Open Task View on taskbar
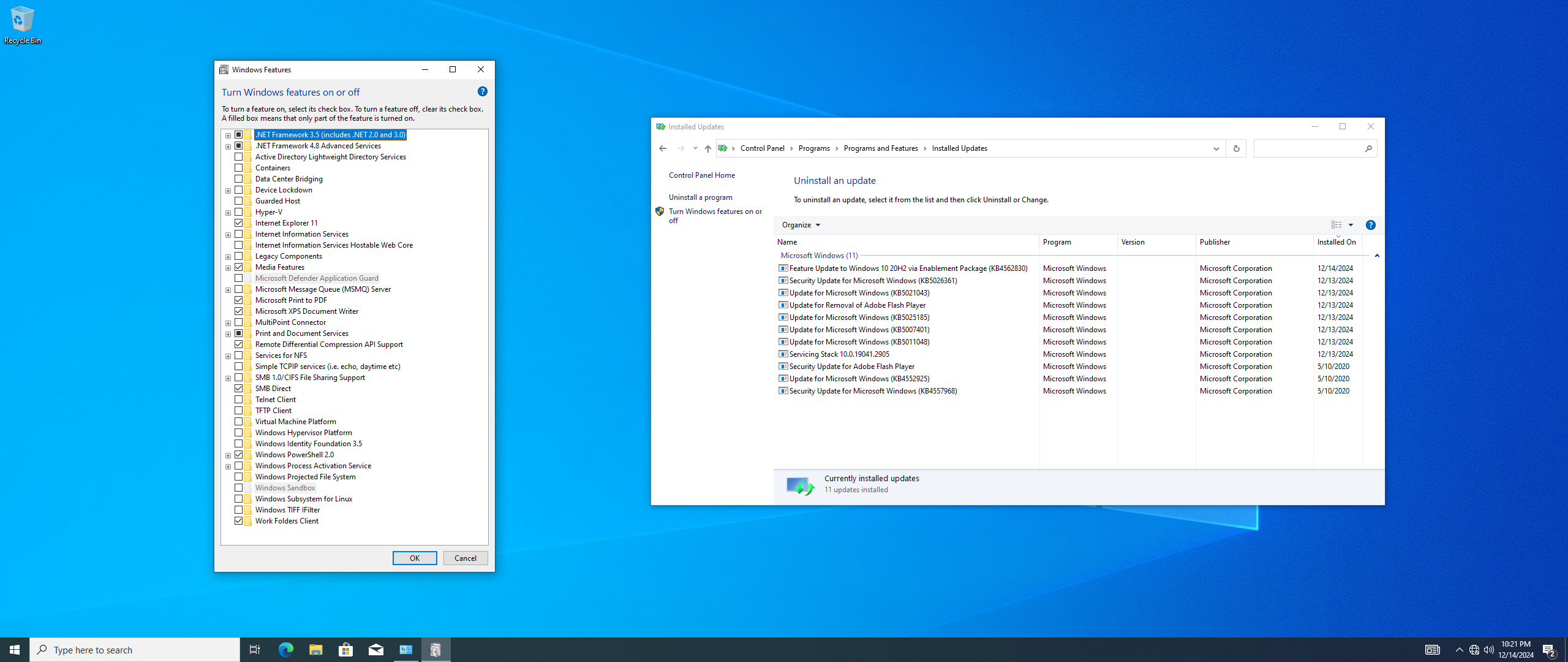 point(255,650)
